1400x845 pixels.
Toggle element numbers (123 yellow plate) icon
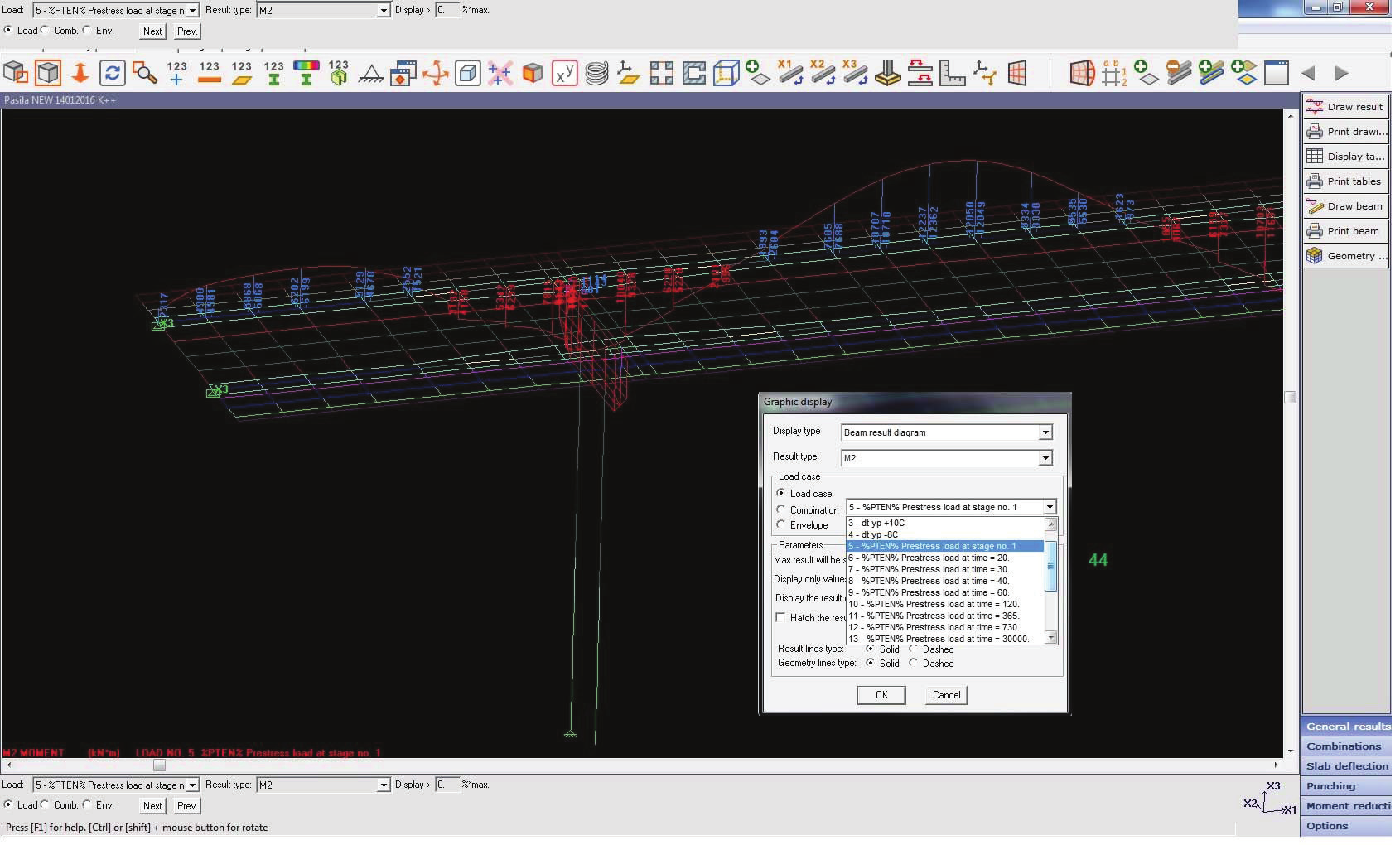(x=242, y=73)
